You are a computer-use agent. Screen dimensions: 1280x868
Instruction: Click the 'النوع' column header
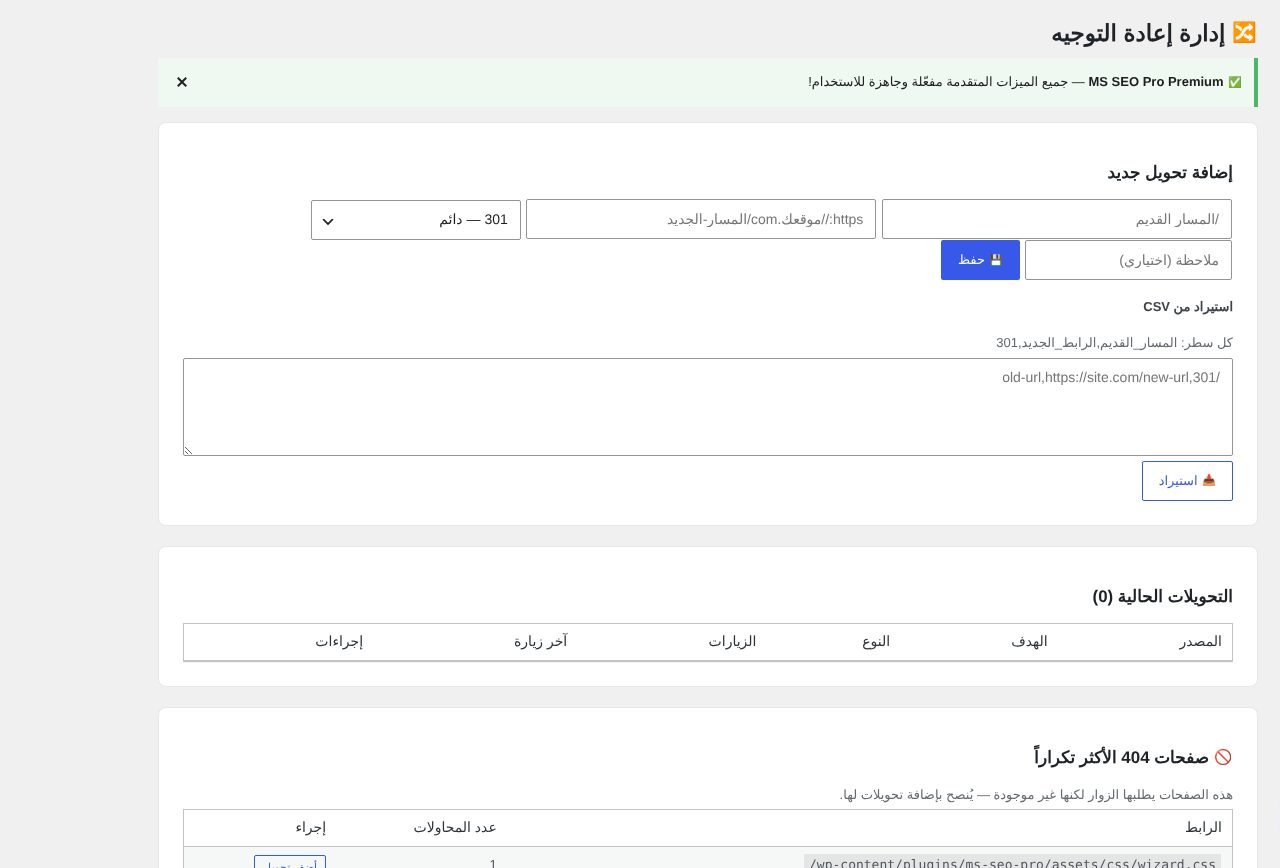coord(876,642)
